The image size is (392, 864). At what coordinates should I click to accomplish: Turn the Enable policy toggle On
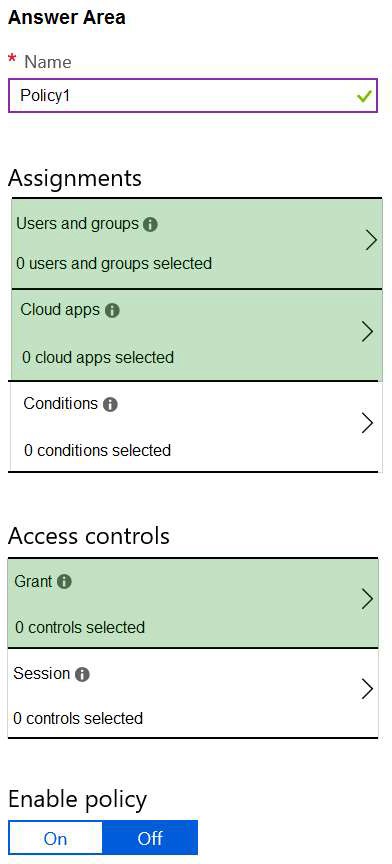(x=56, y=839)
